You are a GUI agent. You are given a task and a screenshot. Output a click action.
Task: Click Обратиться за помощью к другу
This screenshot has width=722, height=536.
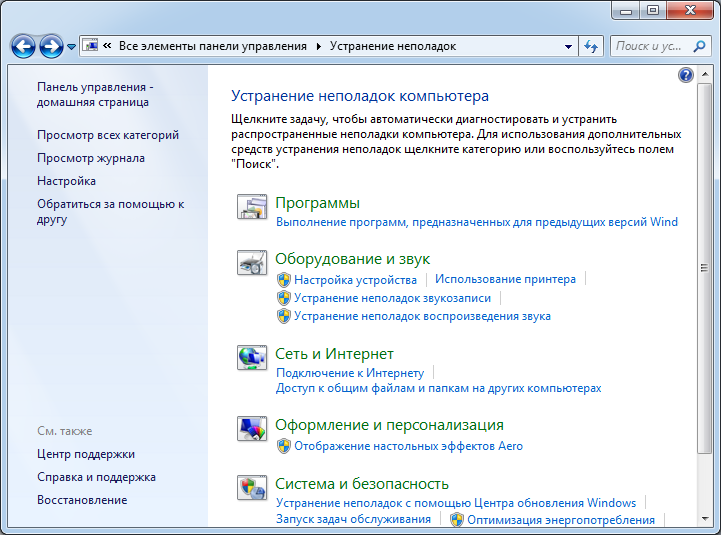tap(111, 211)
